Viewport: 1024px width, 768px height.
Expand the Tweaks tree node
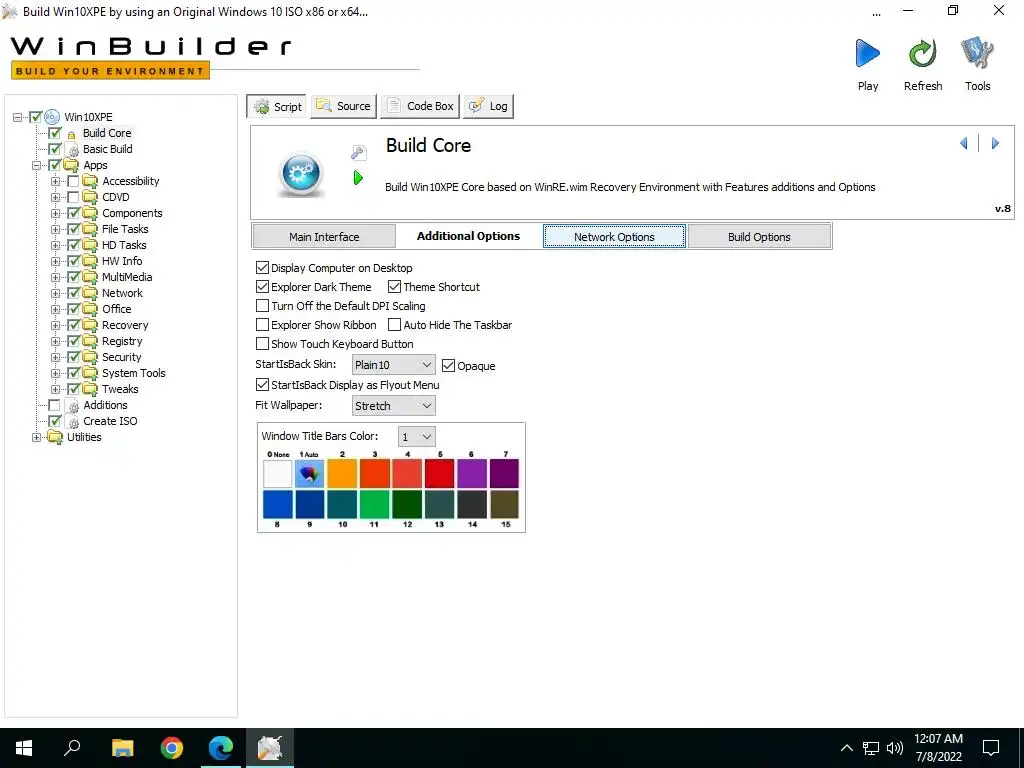(56, 389)
